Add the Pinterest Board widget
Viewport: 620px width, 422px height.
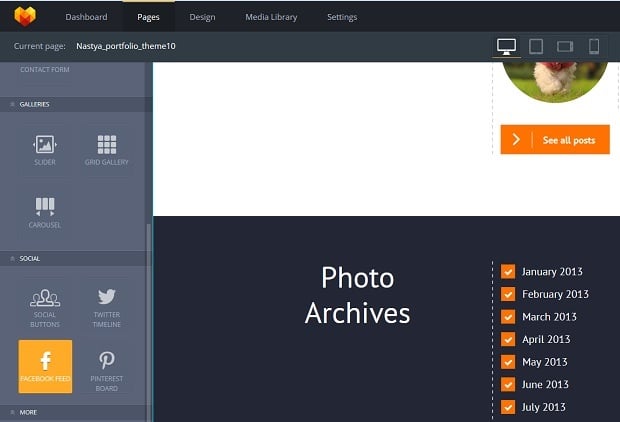(x=106, y=366)
